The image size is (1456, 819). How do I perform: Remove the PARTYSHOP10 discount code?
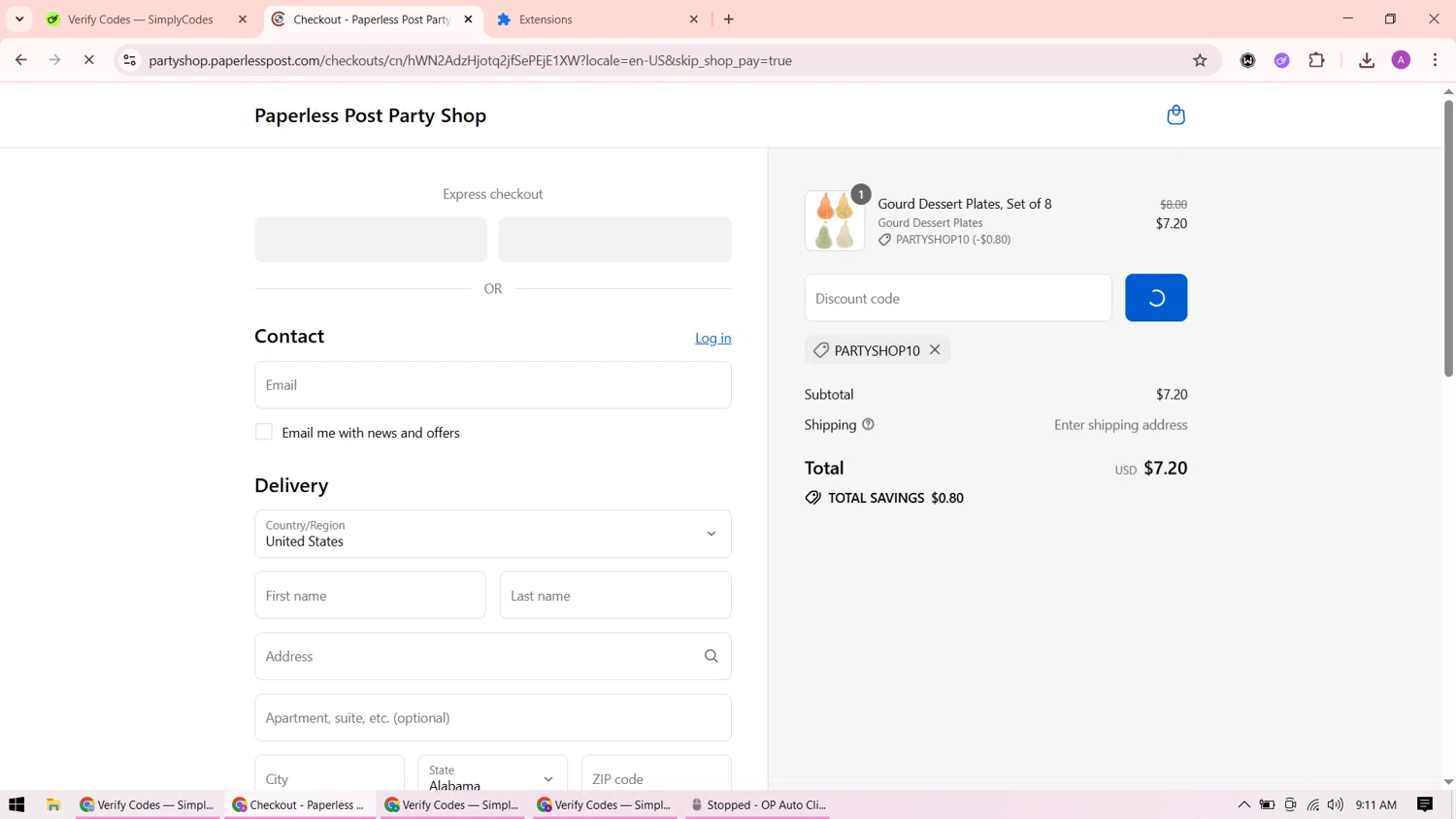click(935, 350)
